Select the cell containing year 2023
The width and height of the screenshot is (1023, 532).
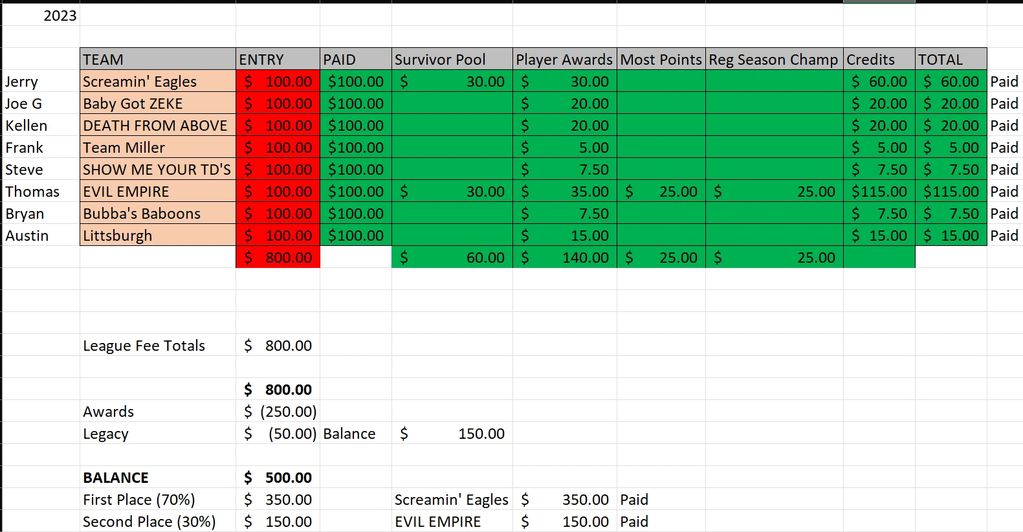(x=40, y=15)
